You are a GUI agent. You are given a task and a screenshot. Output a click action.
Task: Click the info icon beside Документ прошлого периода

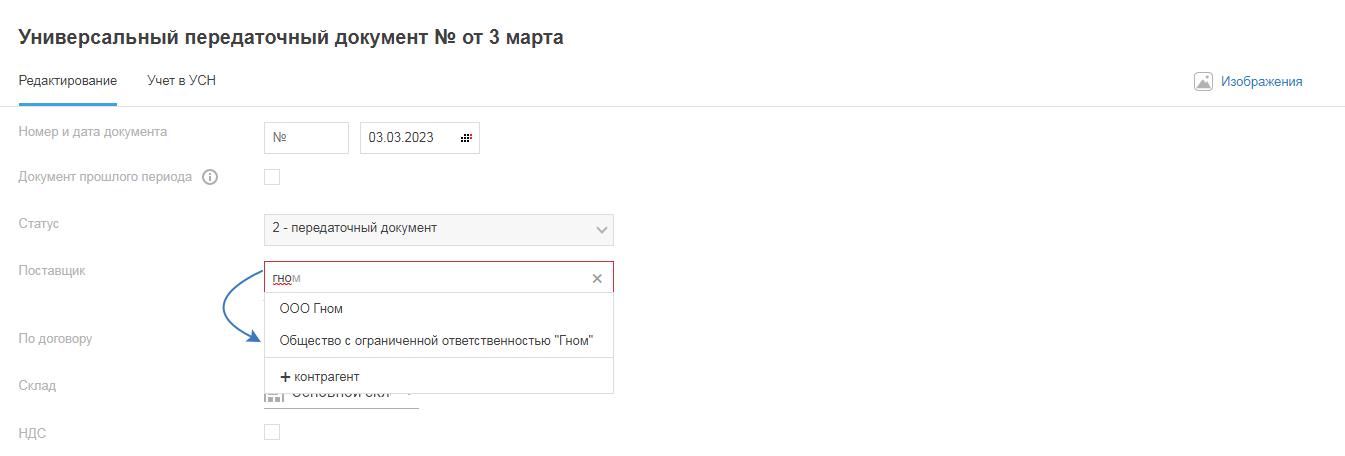click(x=210, y=178)
